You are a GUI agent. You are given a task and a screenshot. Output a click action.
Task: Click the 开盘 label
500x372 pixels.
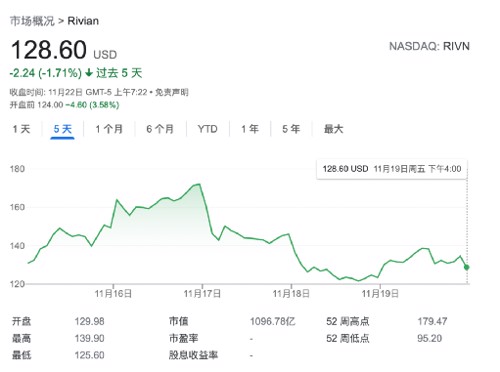21,321
